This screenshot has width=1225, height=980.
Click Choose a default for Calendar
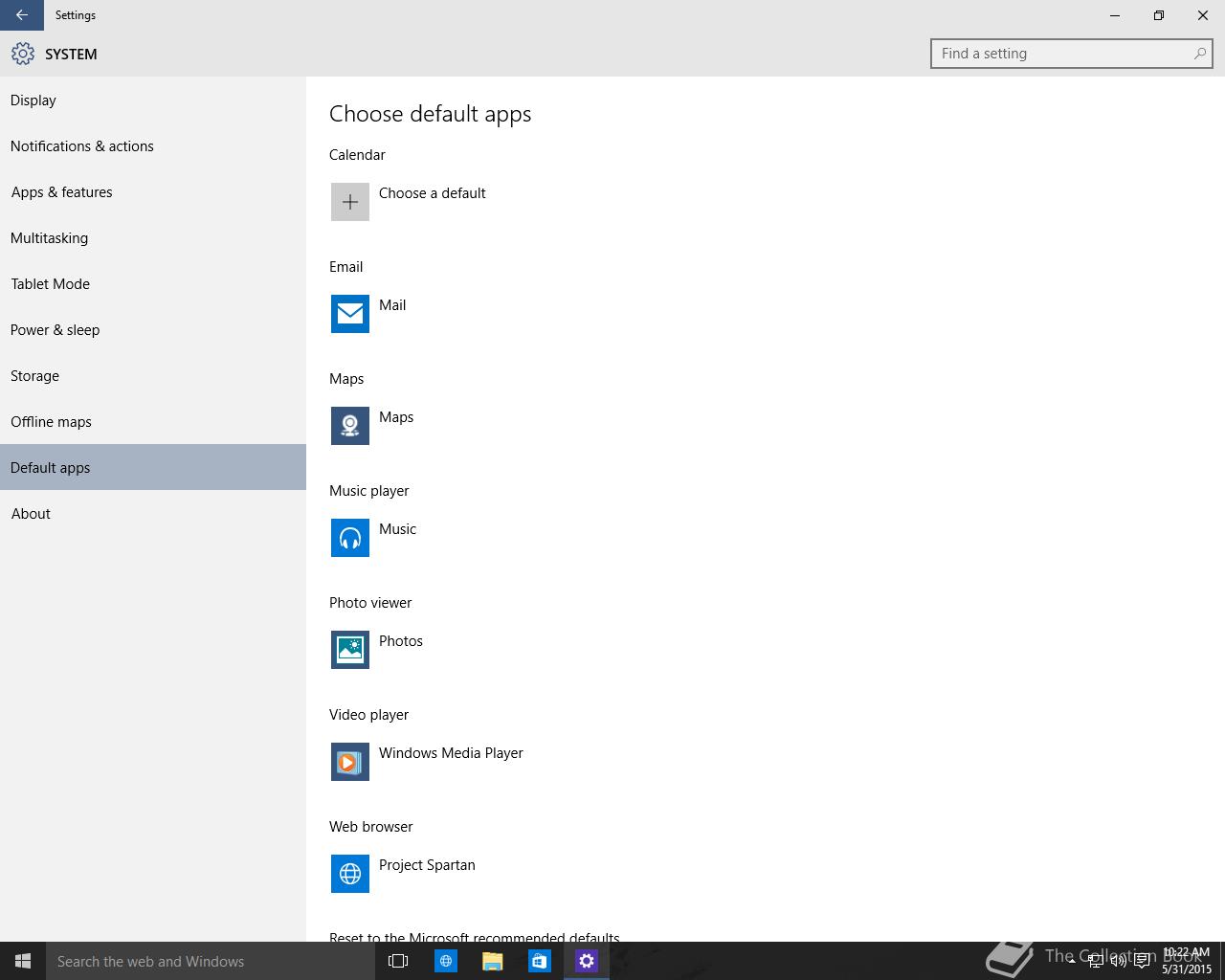pos(432,193)
